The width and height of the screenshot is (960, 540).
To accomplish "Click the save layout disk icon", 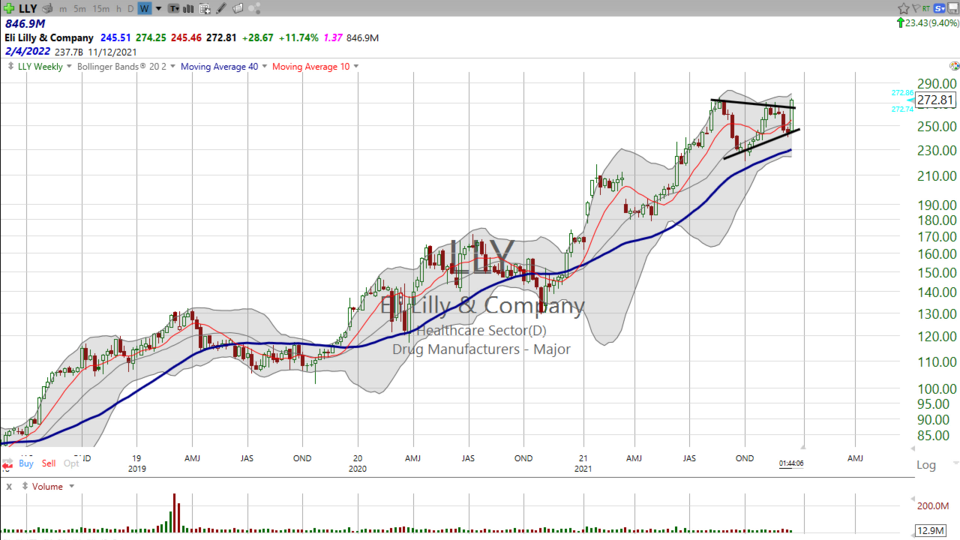I will (953, 8).
